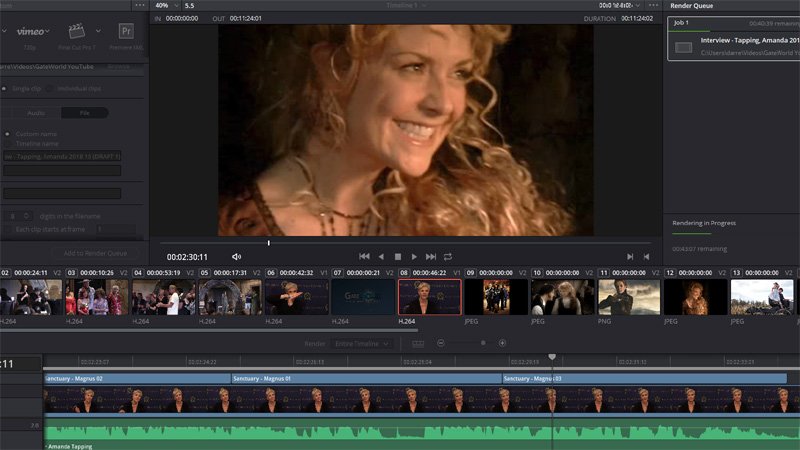
Task: Choose the Timeline name option
Action: (7, 143)
